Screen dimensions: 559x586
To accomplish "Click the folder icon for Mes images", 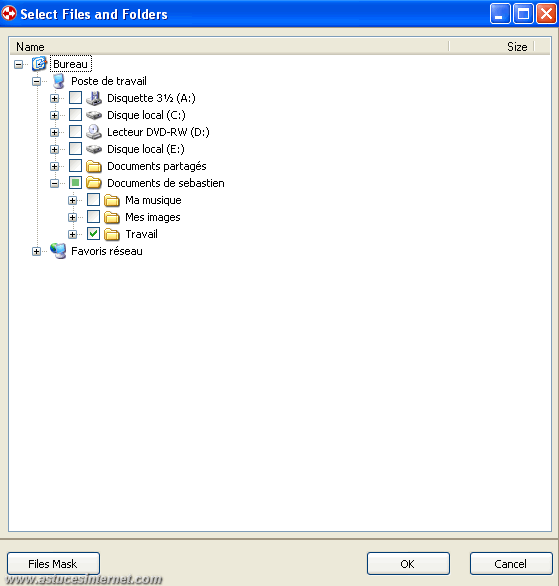I will 112,218.
